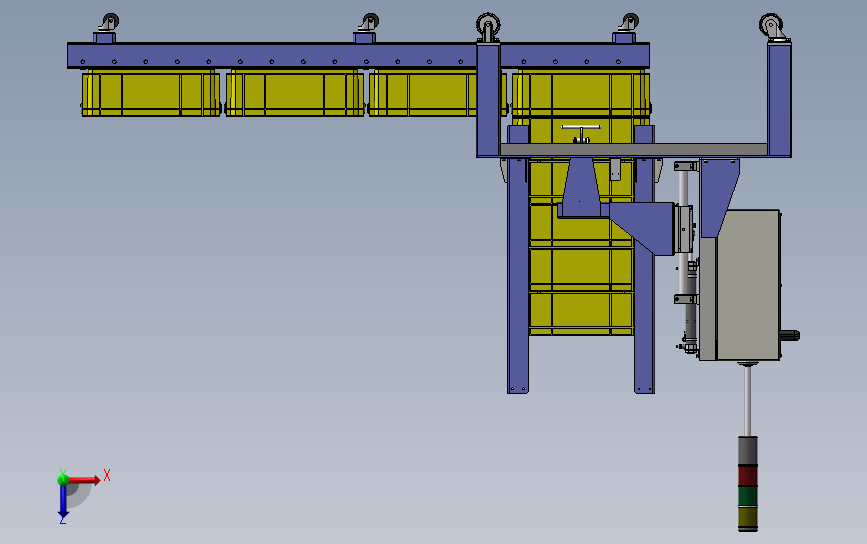Select the rightmost caster wheel on top
The width and height of the screenshot is (867, 544).
[773, 26]
